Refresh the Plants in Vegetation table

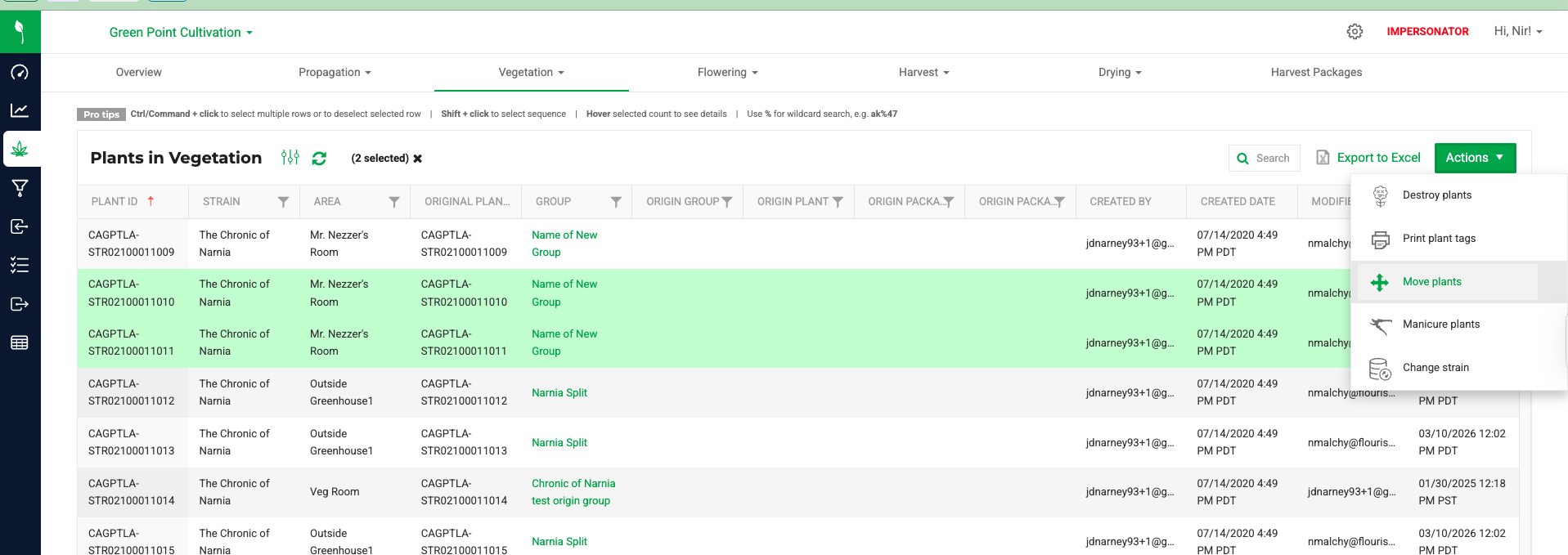(x=319, y=159)
